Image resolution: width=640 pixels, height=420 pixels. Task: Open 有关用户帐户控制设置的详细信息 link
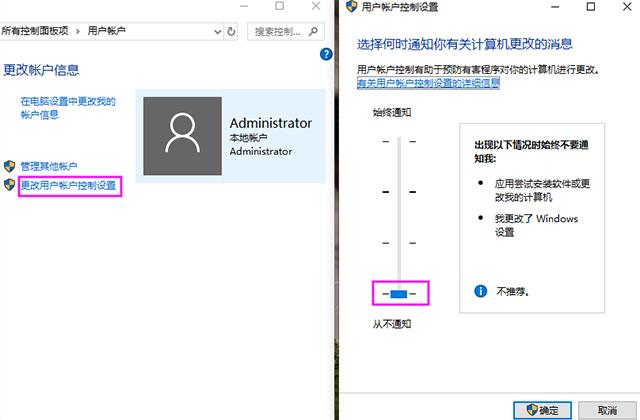coord(428,83)
